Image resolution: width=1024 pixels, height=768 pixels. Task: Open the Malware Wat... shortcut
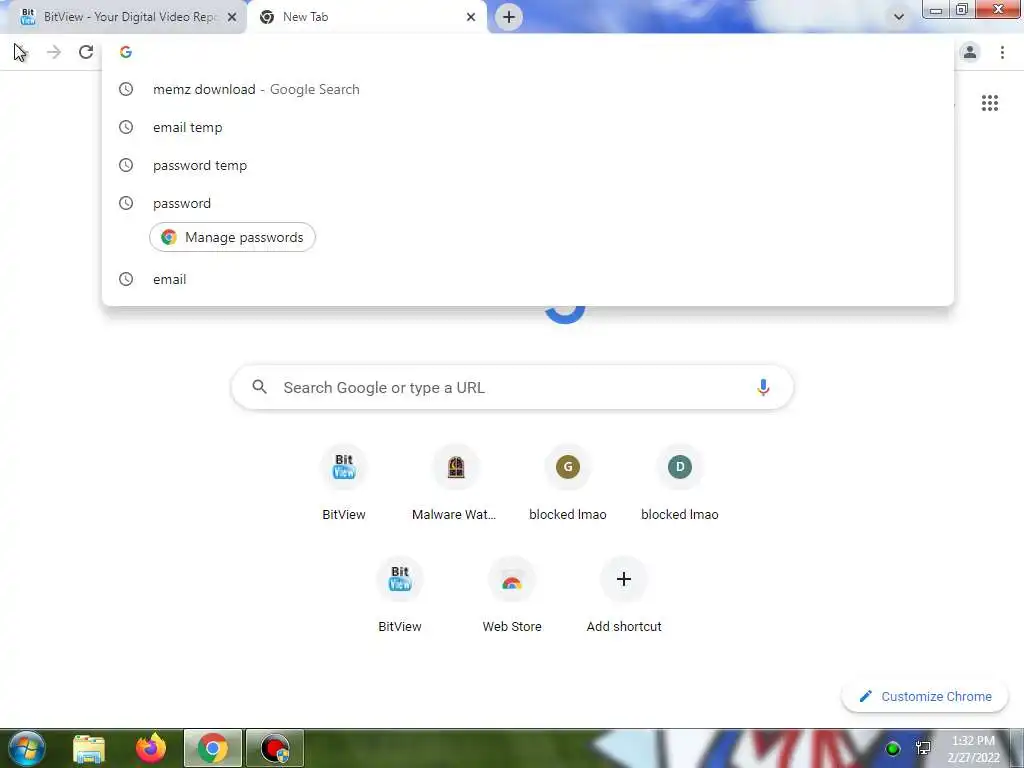pos(455,483)
